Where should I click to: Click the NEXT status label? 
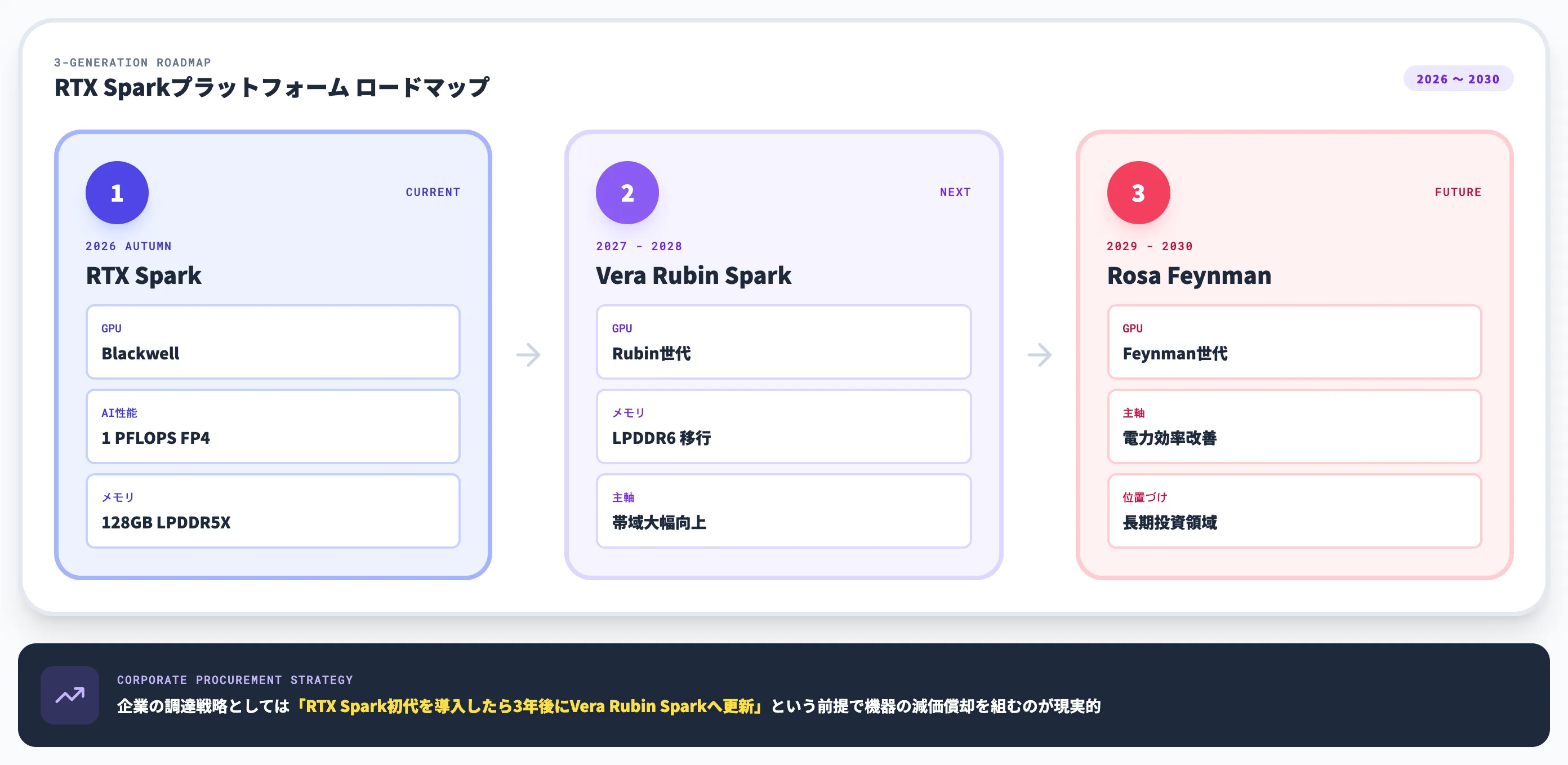955,192
